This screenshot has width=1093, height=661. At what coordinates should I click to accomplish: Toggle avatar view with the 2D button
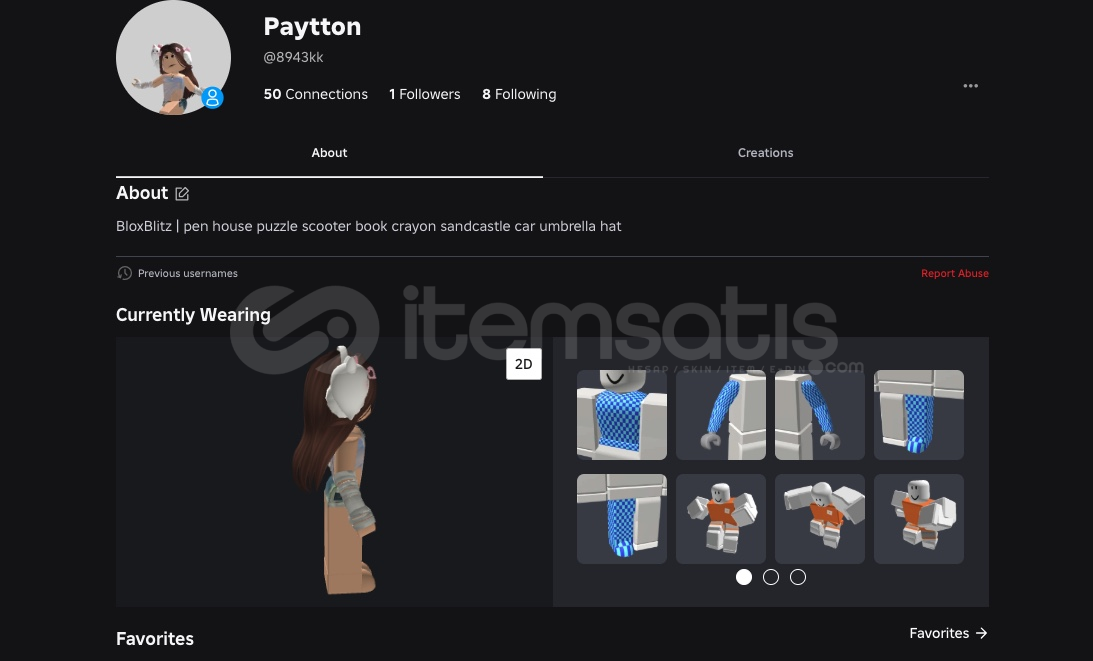pos(523,365)
